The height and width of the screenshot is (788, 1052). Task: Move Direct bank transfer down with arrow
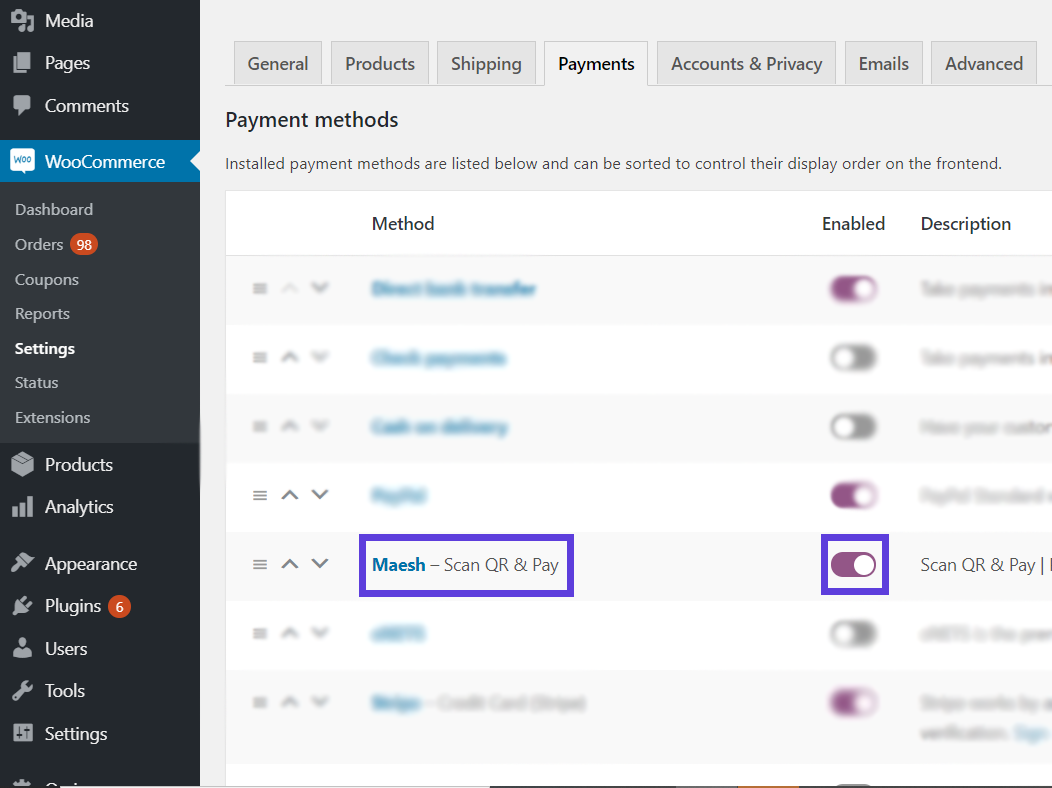point(320,288)
